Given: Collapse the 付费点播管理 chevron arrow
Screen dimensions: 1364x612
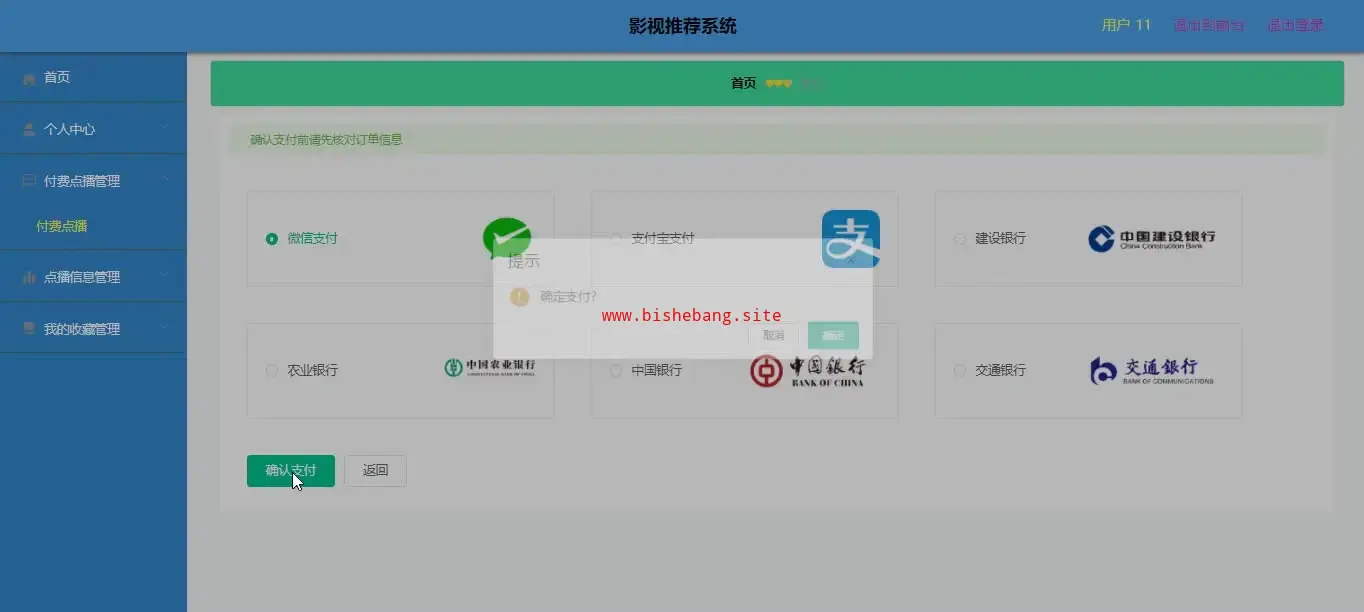Looking at the screenshot, I should tap(165, 181).
